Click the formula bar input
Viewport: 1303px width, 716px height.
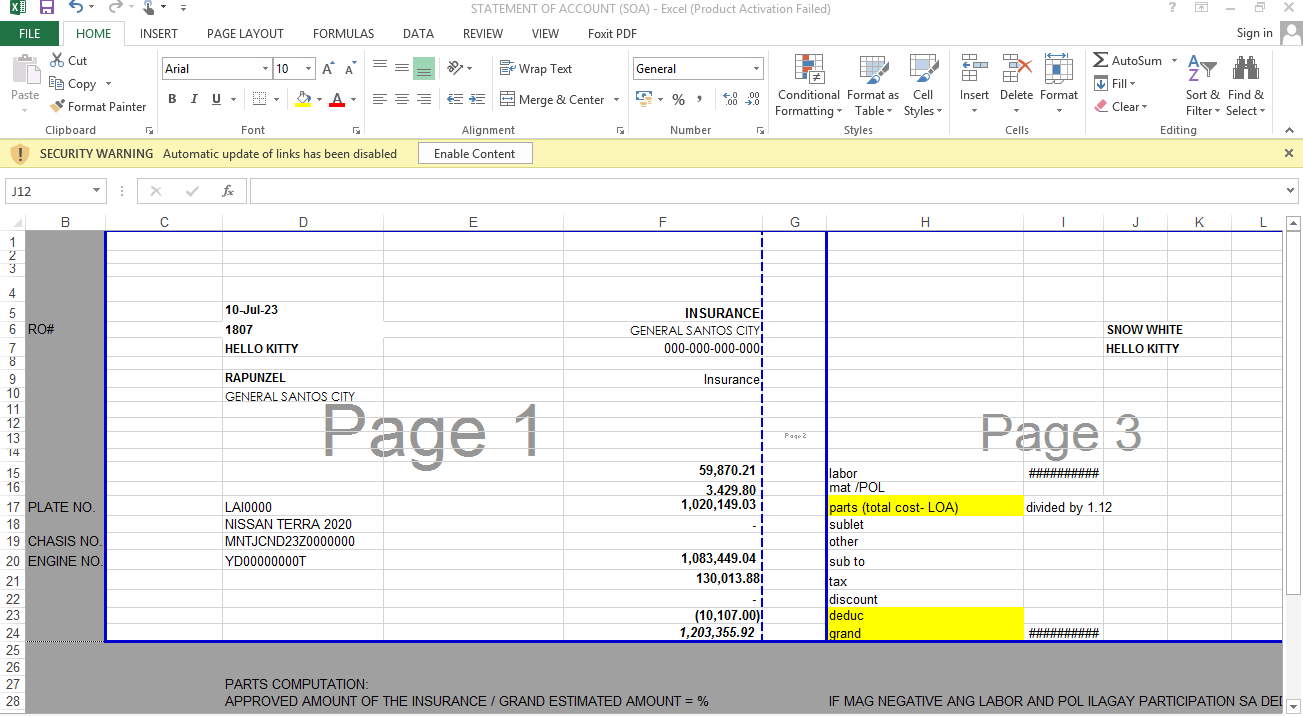[765, 191]
